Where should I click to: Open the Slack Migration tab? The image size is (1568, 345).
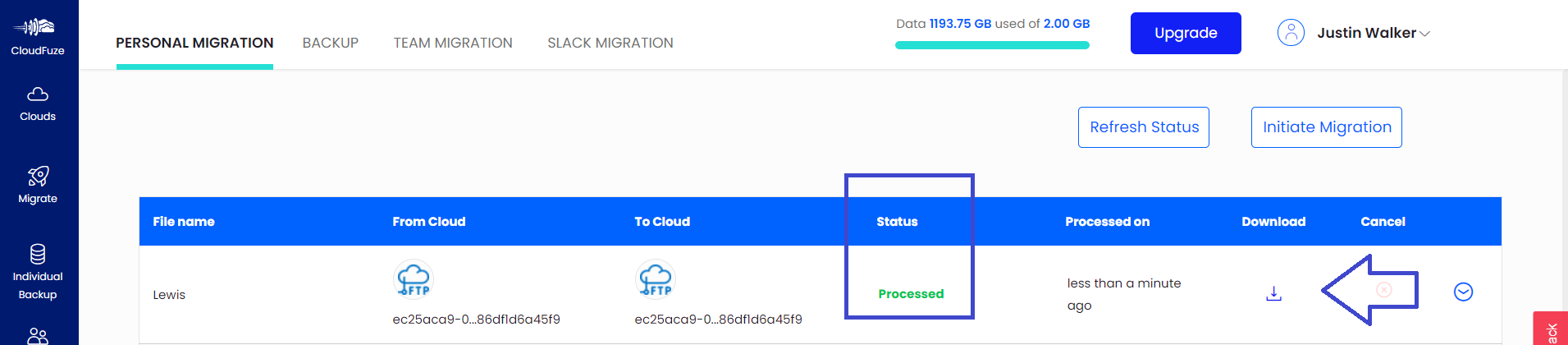[x=610, y=43]
